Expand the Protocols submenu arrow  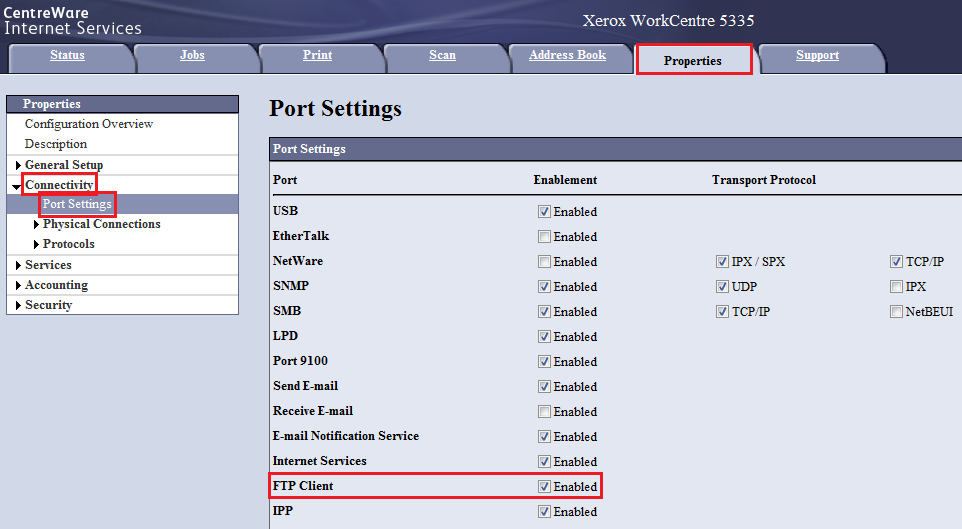37,245
